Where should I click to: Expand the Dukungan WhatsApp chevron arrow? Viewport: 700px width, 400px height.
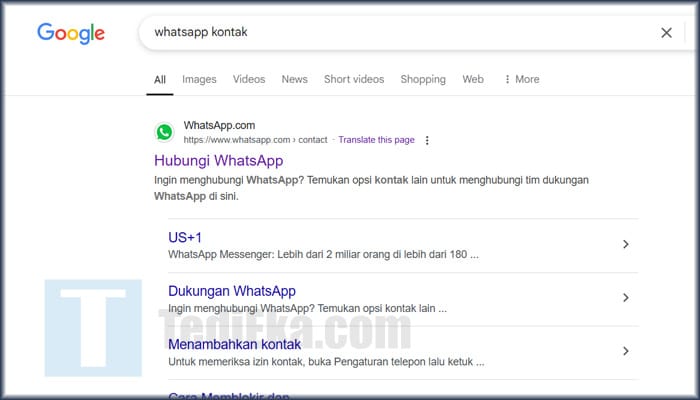point(626,298)
